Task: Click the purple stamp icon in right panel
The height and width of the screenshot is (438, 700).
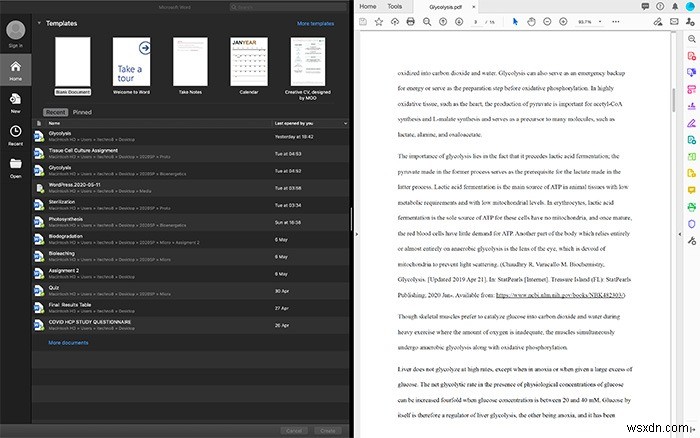Action: pyautogui.click(x=692, y=106)
